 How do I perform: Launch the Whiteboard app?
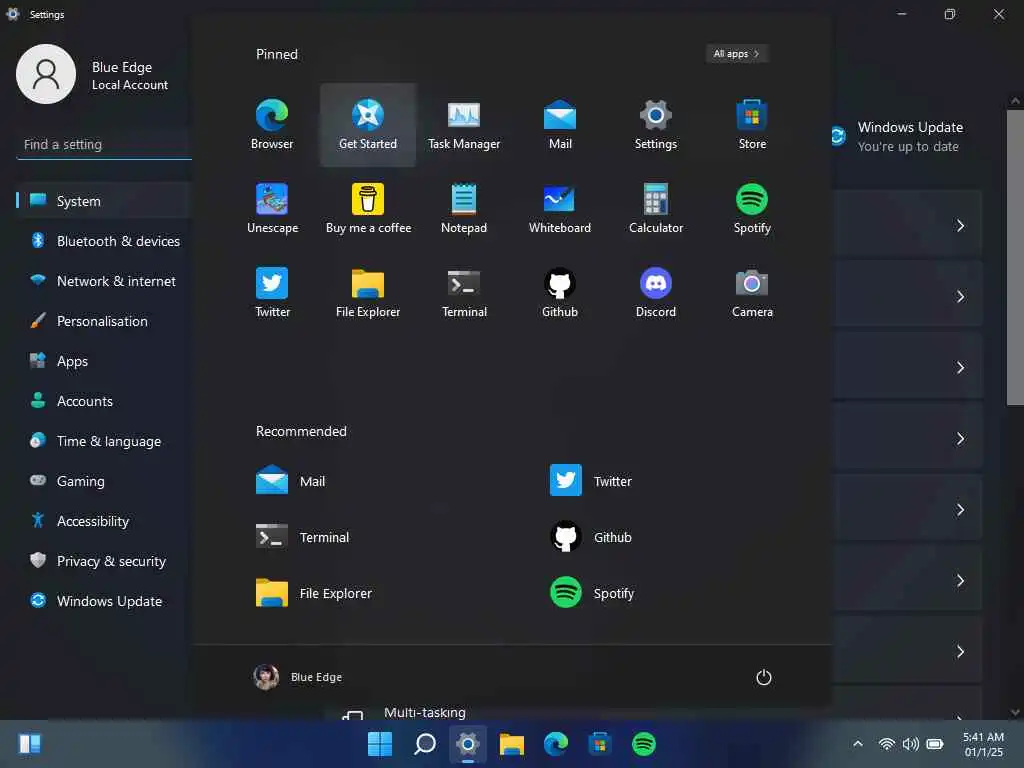coord(560,209)
